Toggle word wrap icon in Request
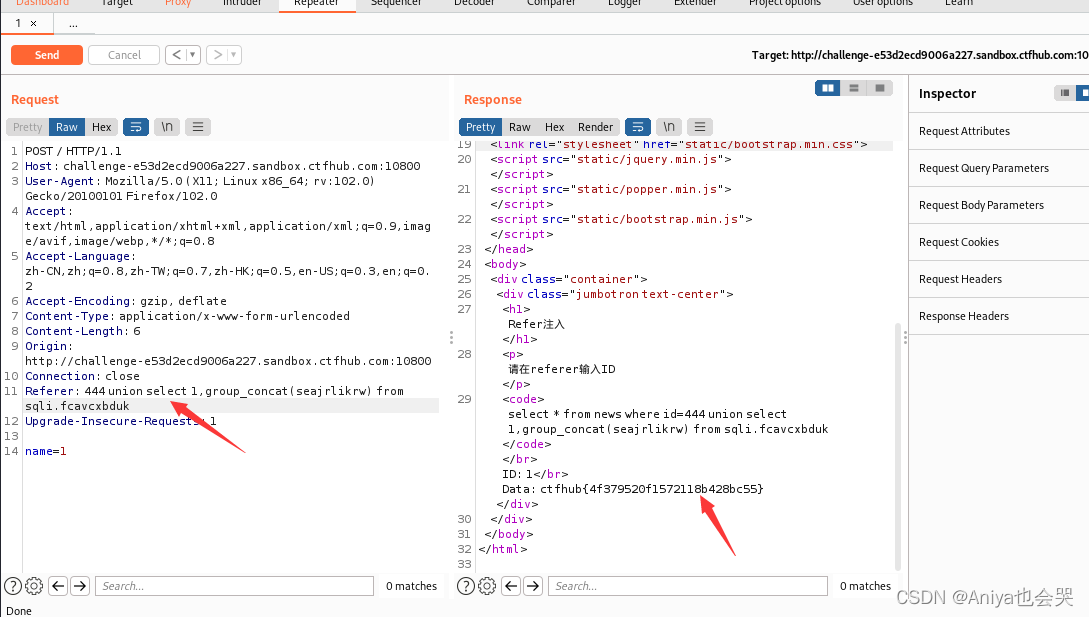Viewport: 1089px width, 617px height. [136, 127]
